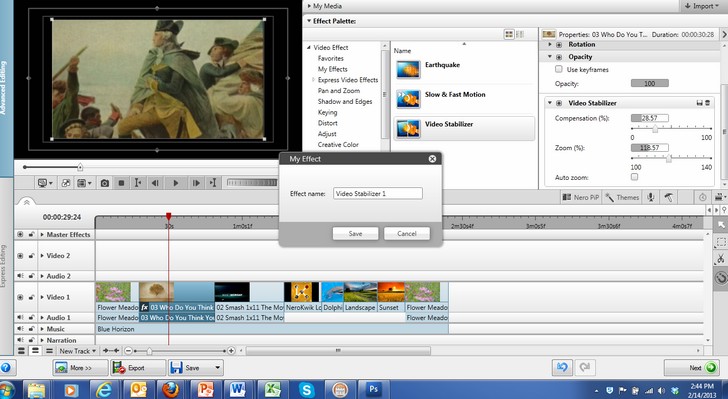This screenshot has width=728, height=399.
Task: Play the preview video
Action: pos(176,183)
